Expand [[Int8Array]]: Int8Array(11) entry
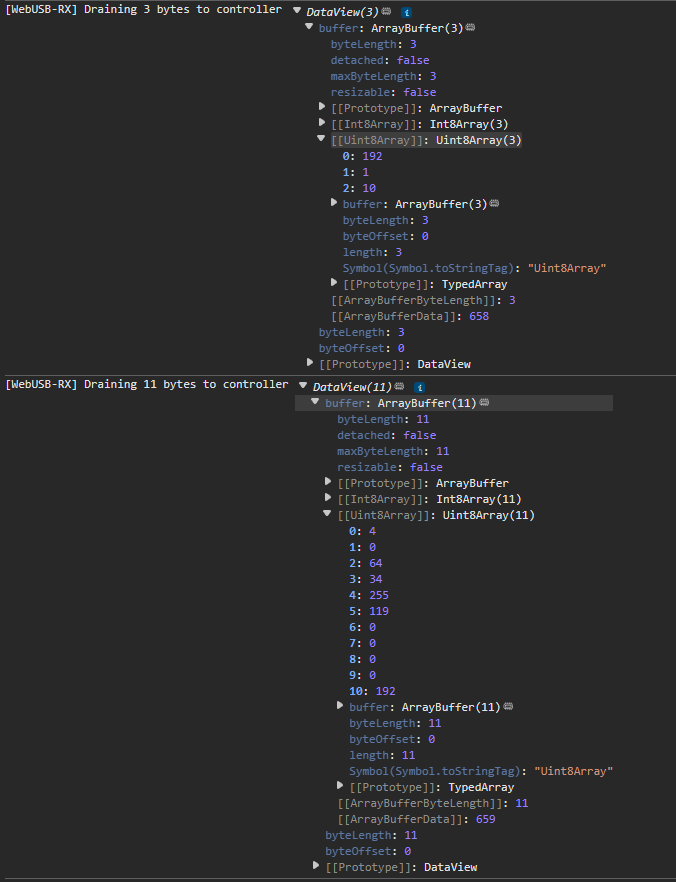The image size is (676, 882). click(329, 499)
